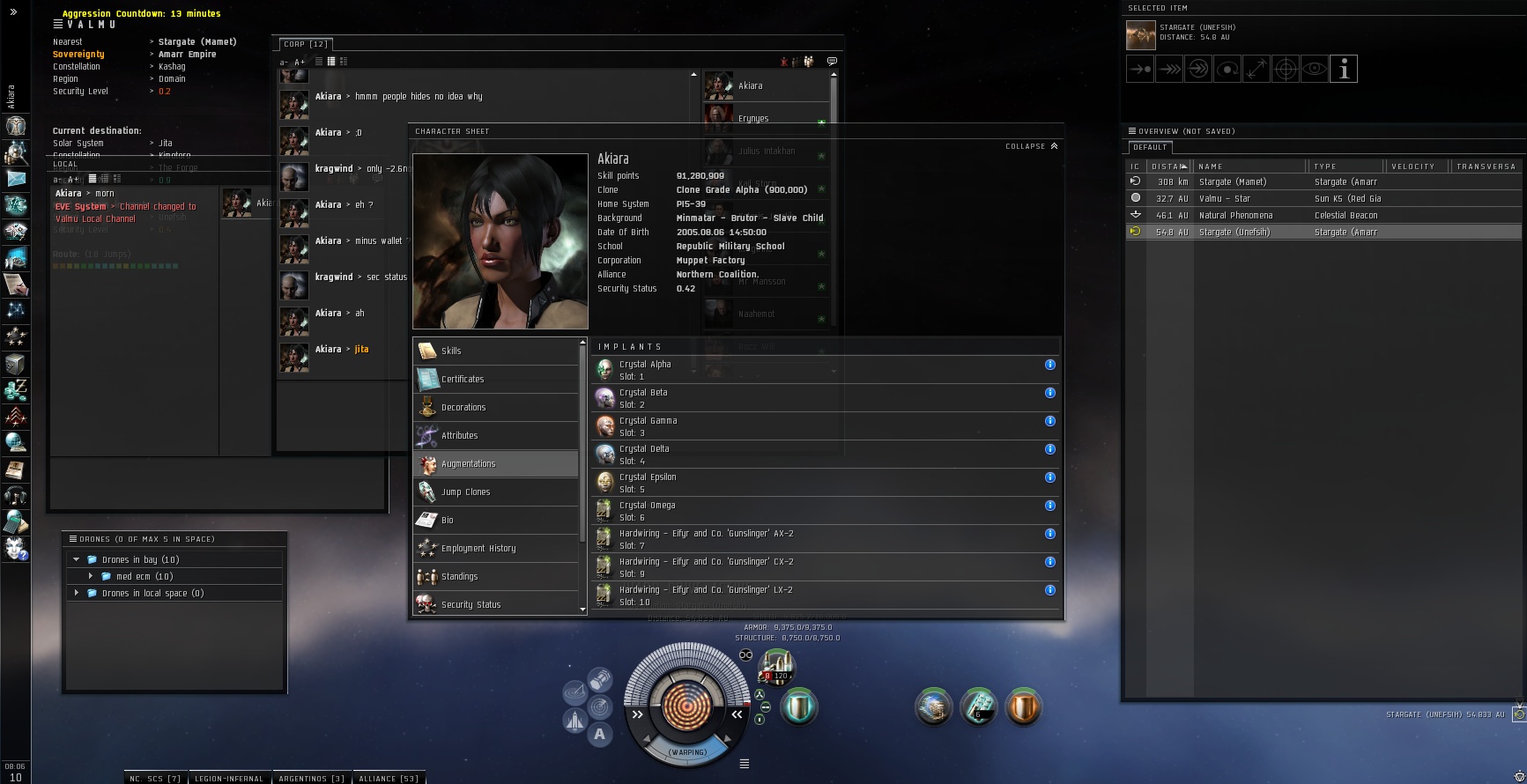Show info for Crystal Omega implant

pos(1049,506)
